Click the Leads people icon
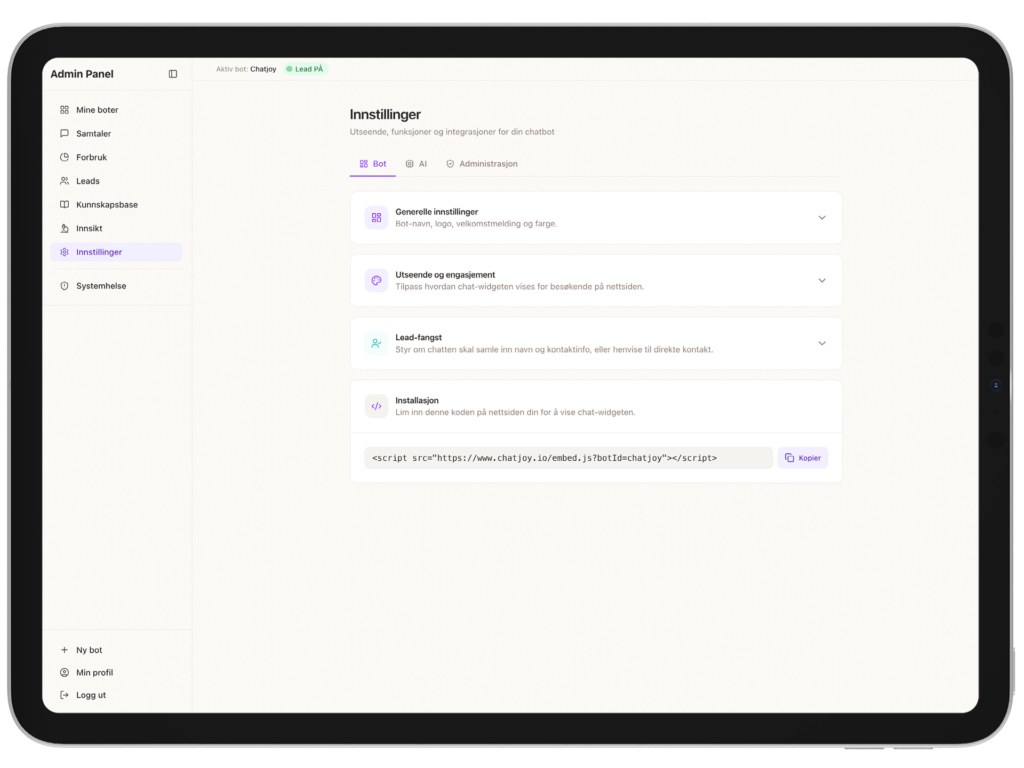 [x=65, y=181]
